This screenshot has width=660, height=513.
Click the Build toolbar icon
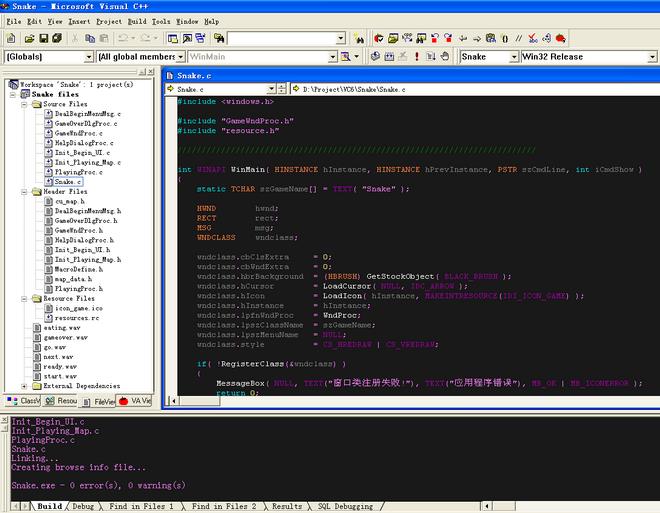389,56
